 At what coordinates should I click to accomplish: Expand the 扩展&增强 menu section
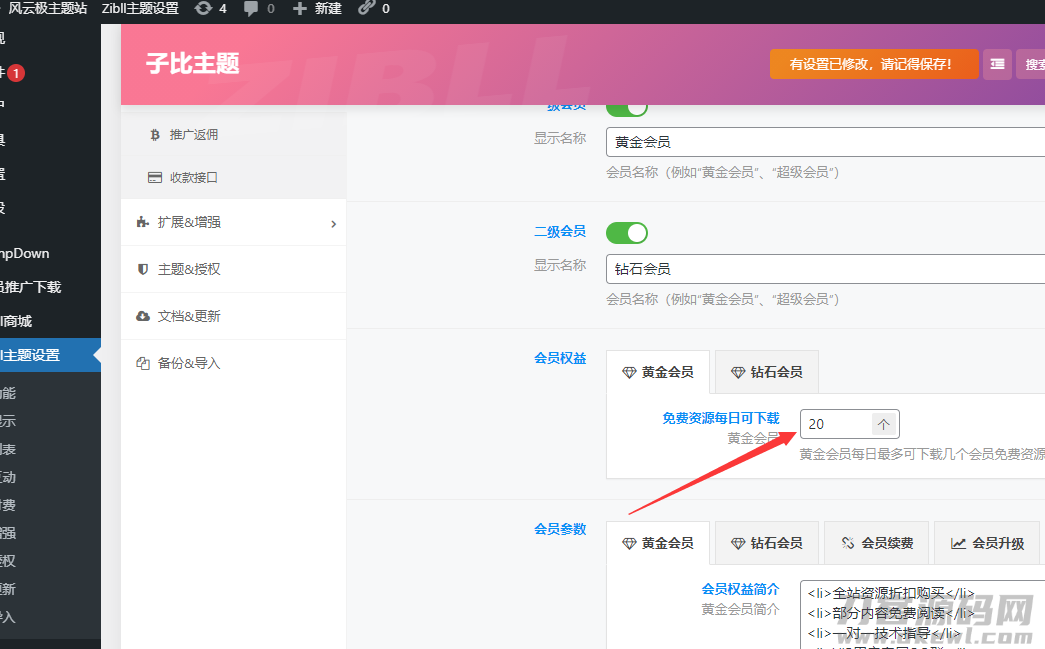point(234,222)
